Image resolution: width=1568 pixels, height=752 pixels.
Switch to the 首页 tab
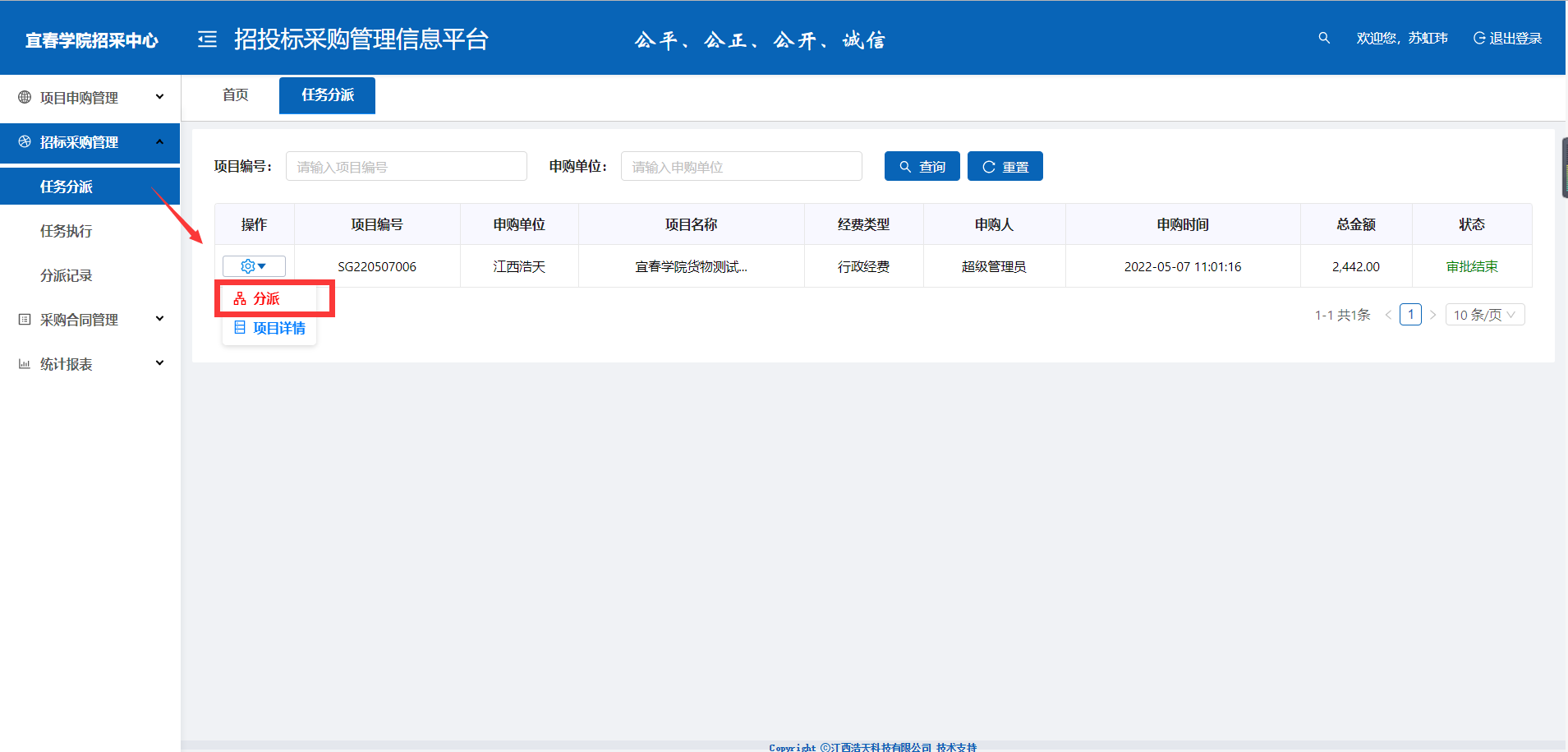click(235, 95)
